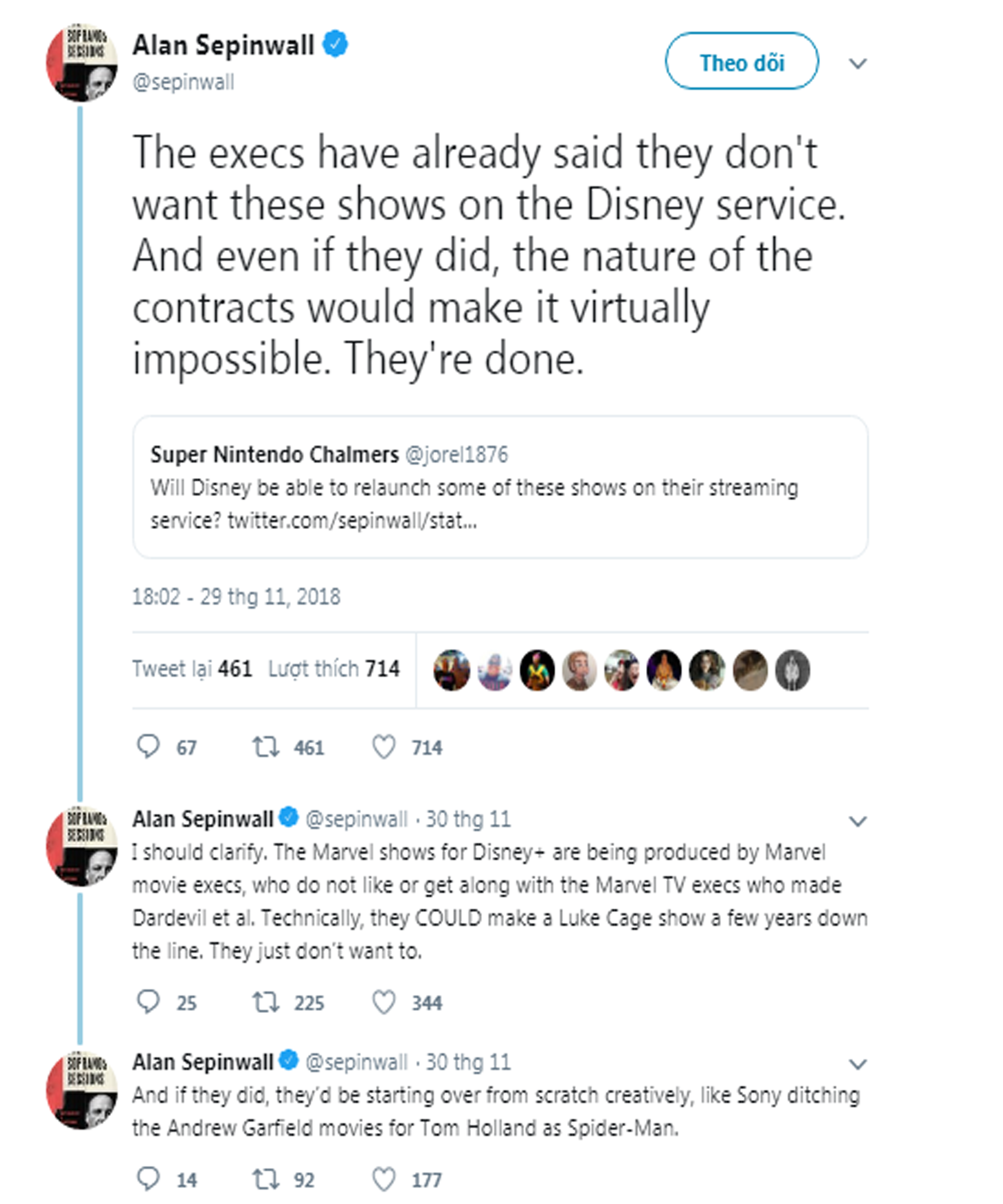Image resolution: width=1003 pixels, height=1204 pixels.
Task: Open the @sepinwall handle in the header
Action: [184, 82]
